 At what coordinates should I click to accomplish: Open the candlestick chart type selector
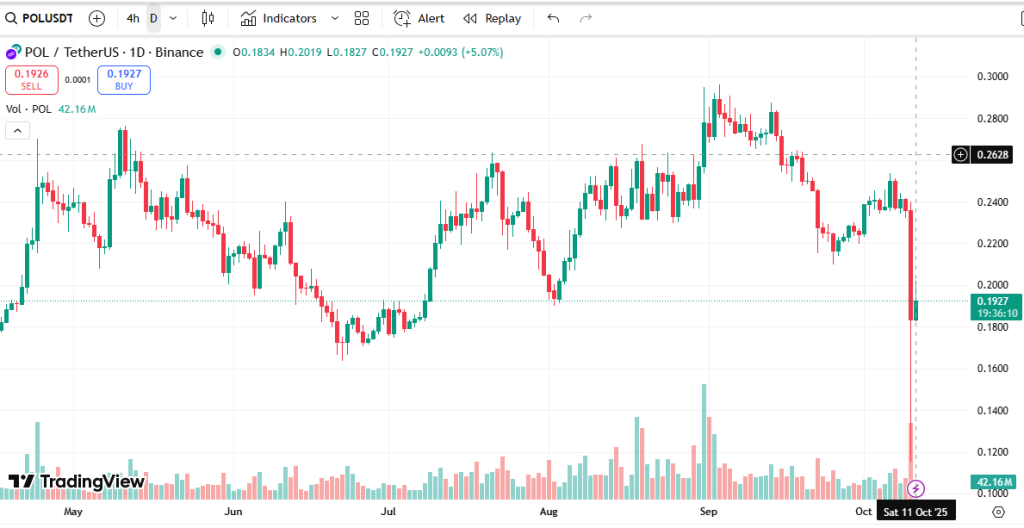click(208, 18)
